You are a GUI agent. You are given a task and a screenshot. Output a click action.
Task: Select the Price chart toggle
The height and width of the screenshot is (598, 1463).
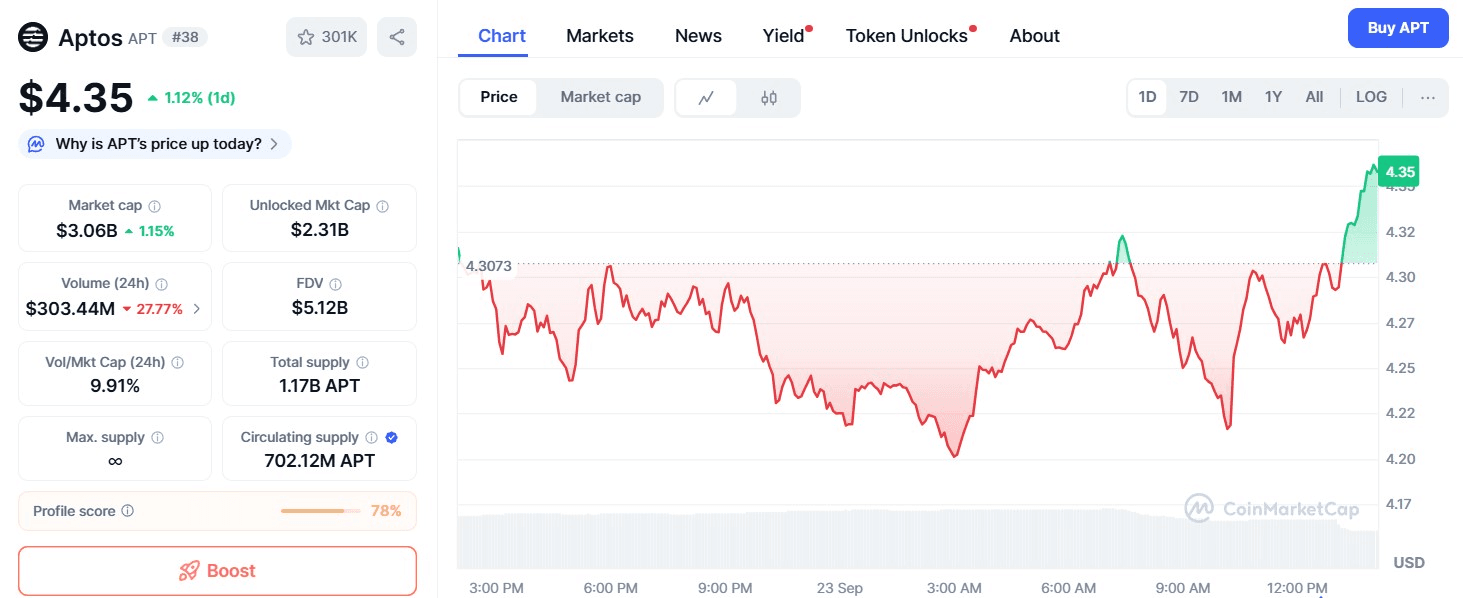(x=498, y=97)
